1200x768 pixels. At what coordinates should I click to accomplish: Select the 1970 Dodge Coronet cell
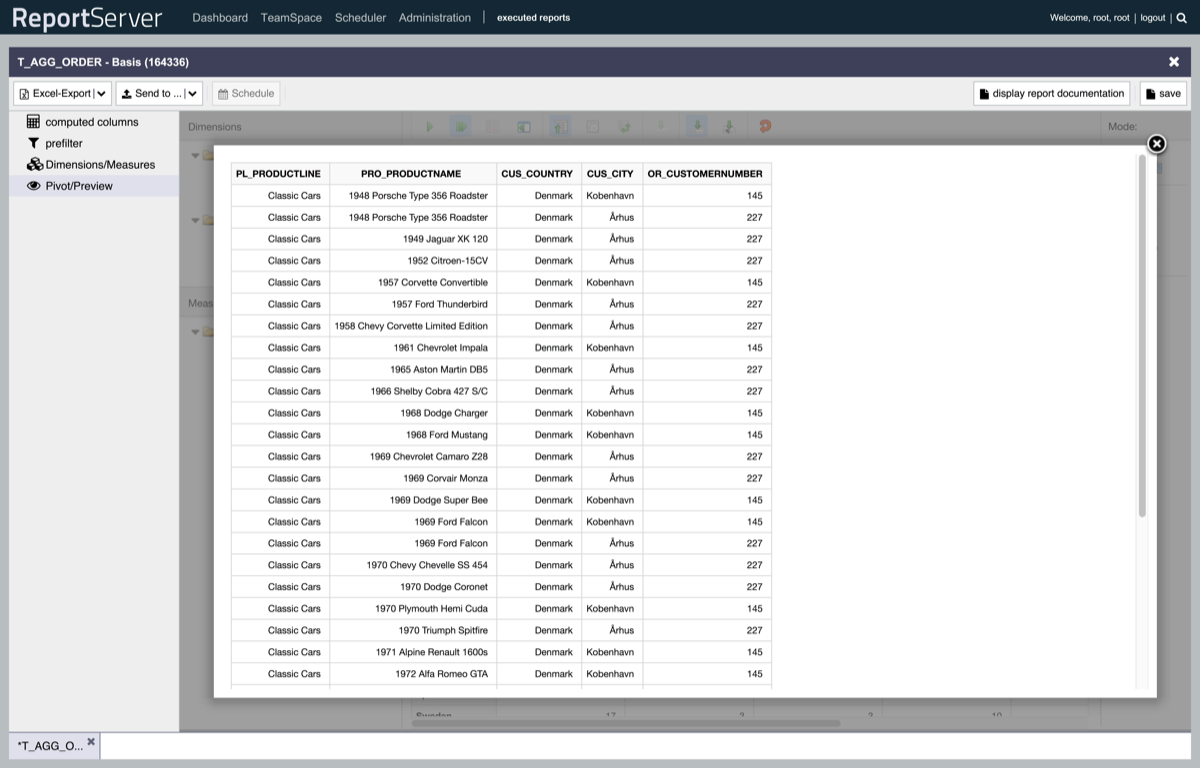[x=413, y=587]
